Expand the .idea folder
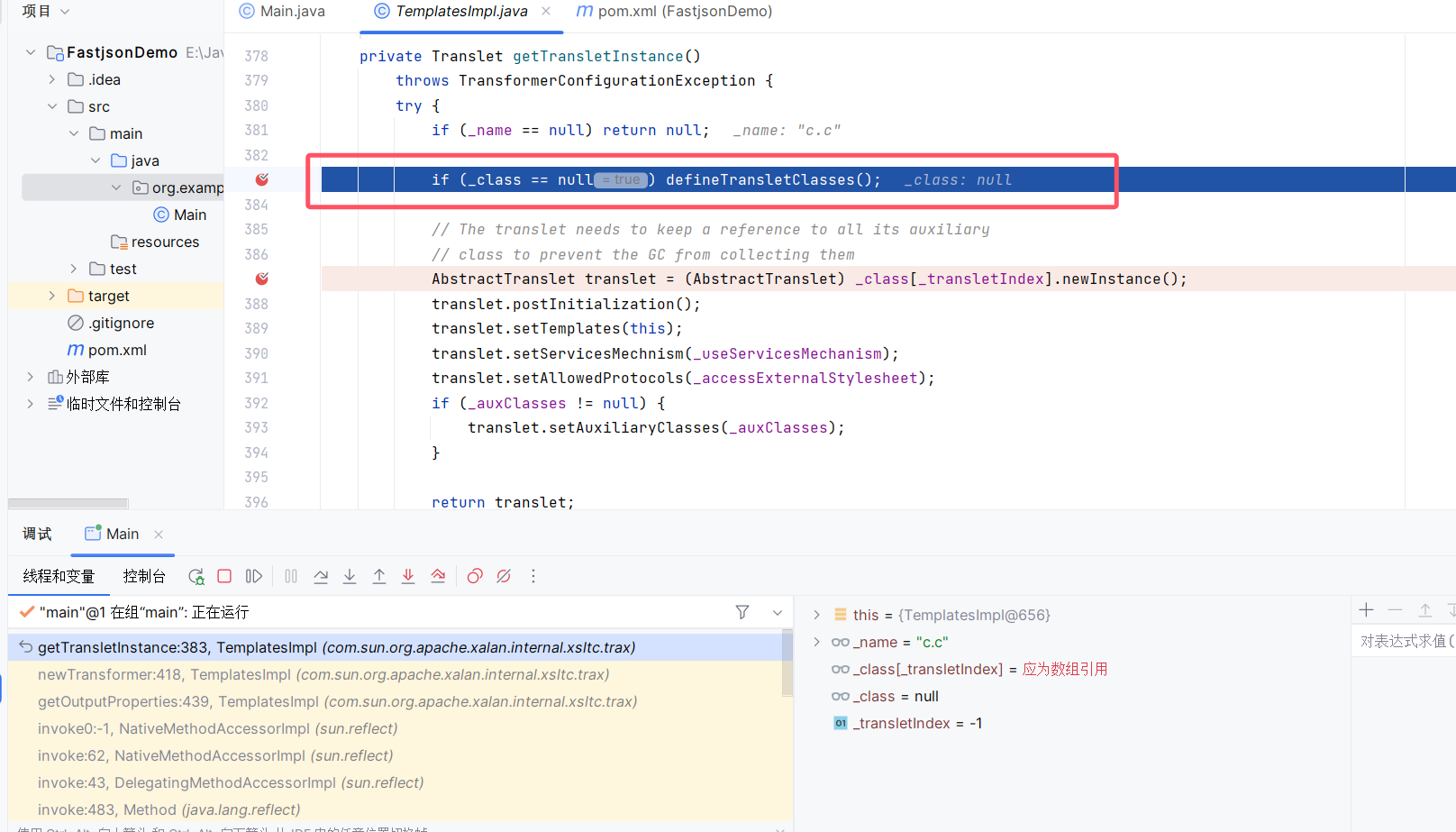 51,79
